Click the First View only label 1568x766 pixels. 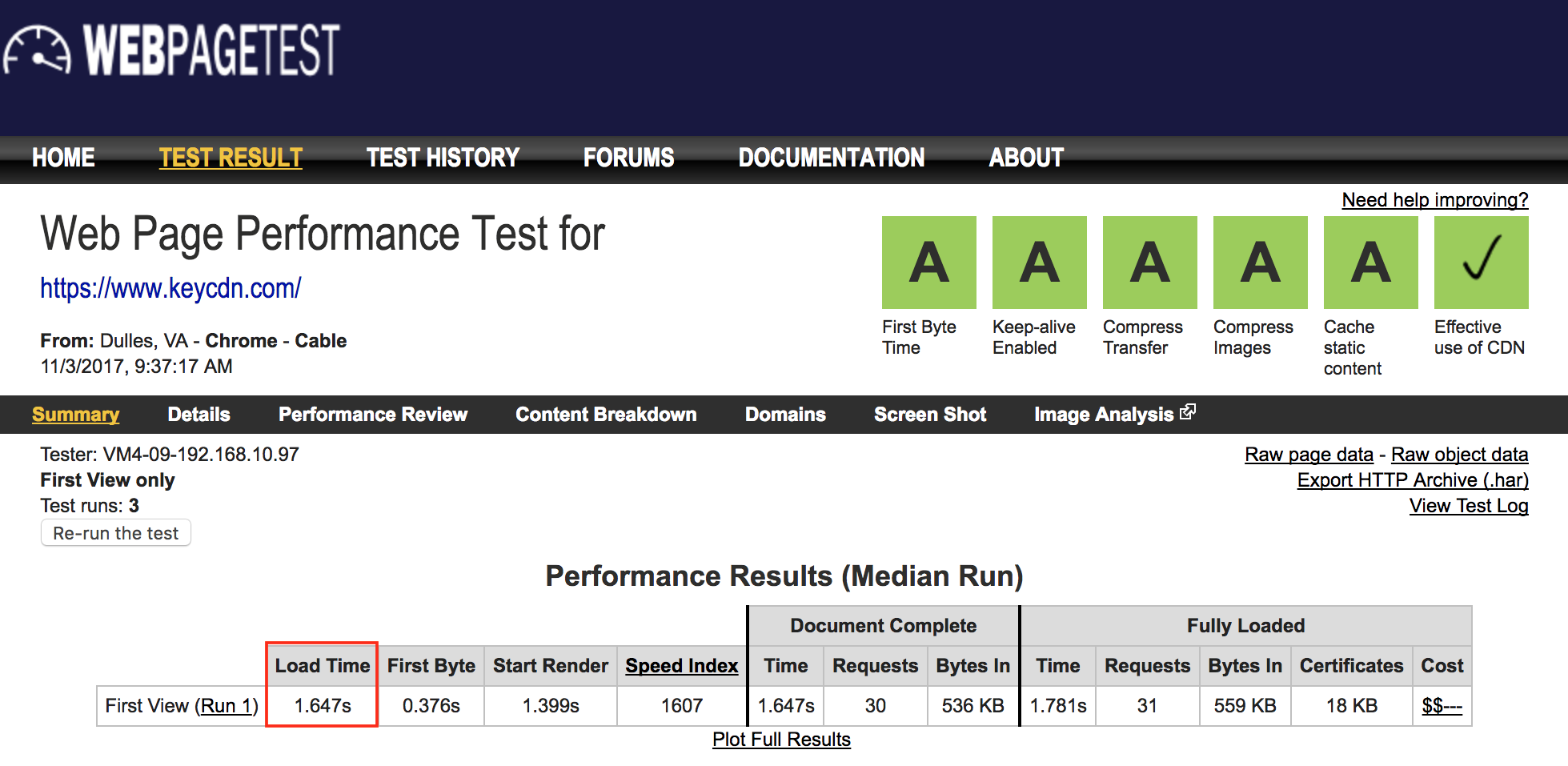point(107,480)
